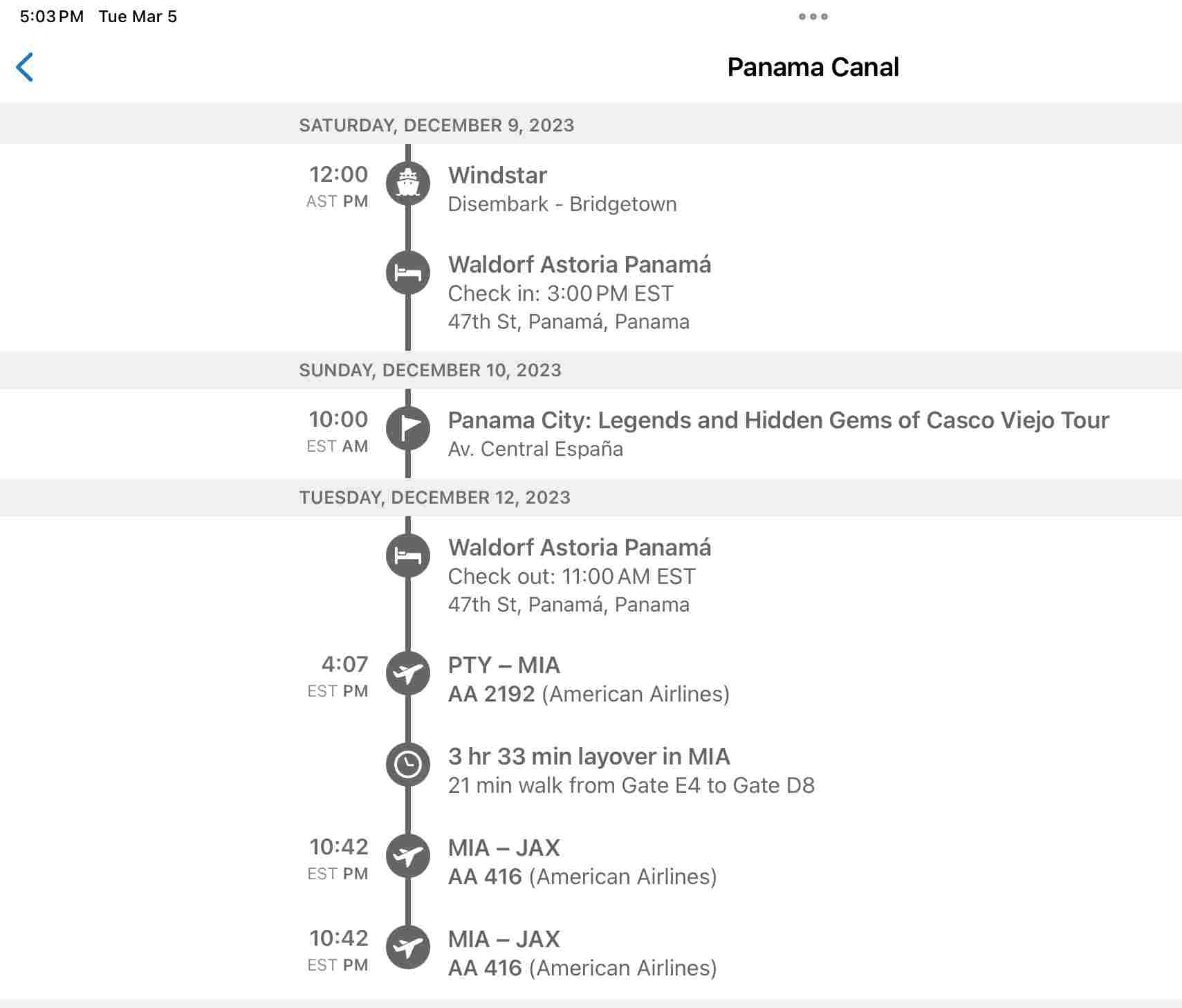Select the clock icon for the MIA layover
The width and height of the screenshot is (1182, 1008).
point(409,764)
